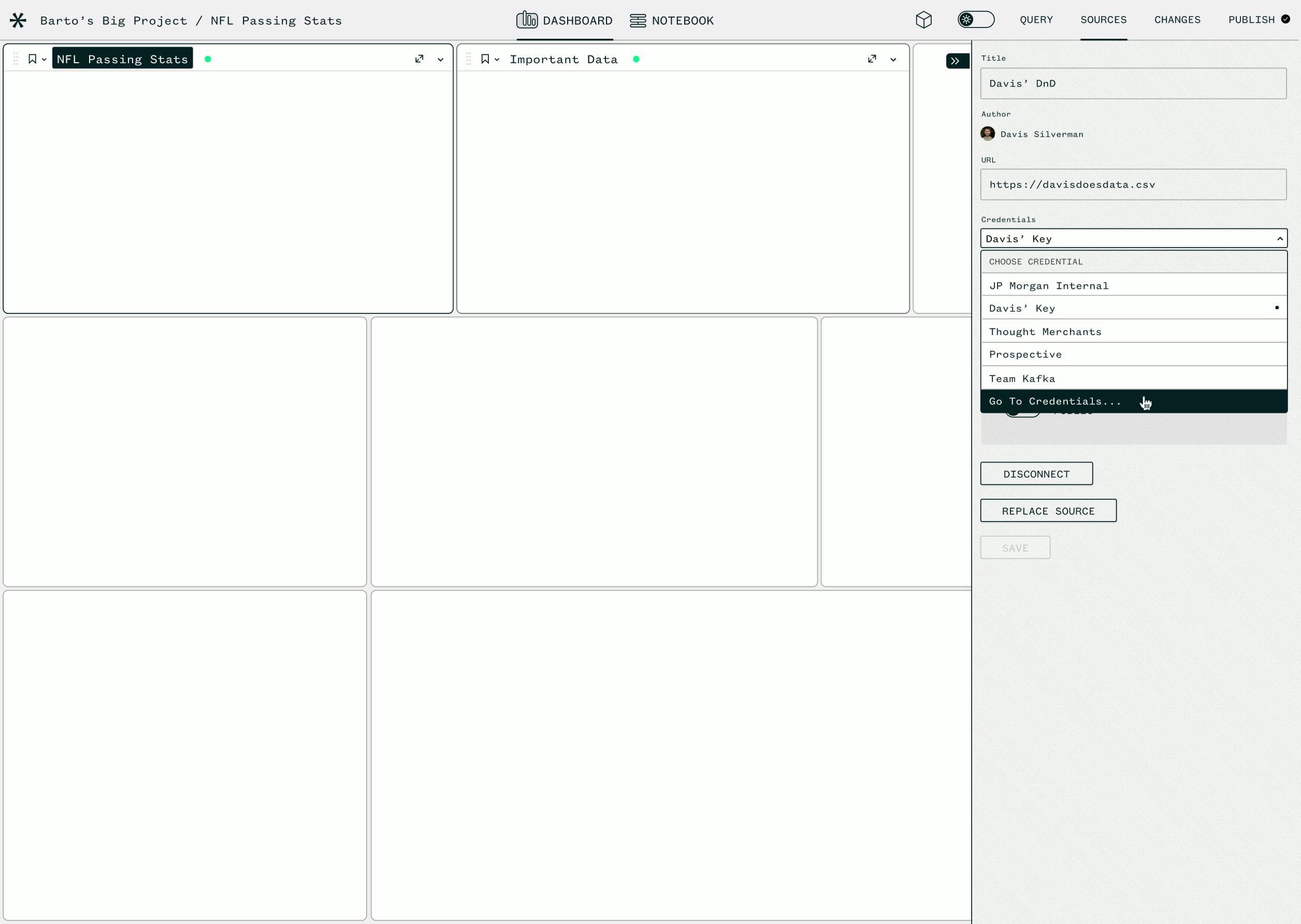Viewport: 1301px width, 924px height.
Task: Expand the NFL Passing Stats panel fullscreen
Action: pyautogui.click(x=420, y=59)
